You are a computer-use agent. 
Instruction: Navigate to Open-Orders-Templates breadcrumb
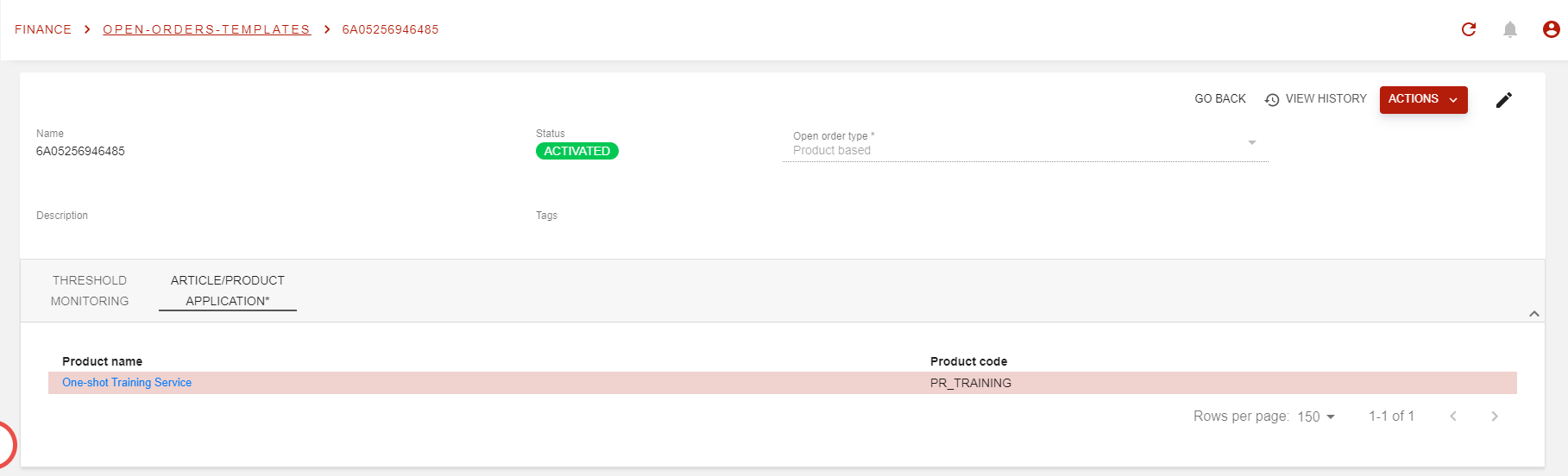pos(206,29)
